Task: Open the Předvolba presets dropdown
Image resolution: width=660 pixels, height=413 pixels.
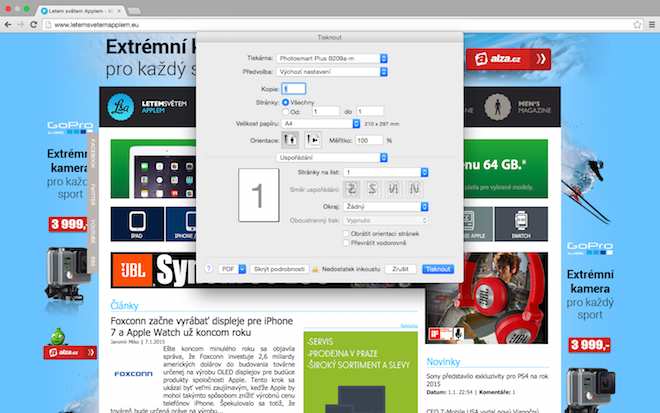Action: [332, 72]
